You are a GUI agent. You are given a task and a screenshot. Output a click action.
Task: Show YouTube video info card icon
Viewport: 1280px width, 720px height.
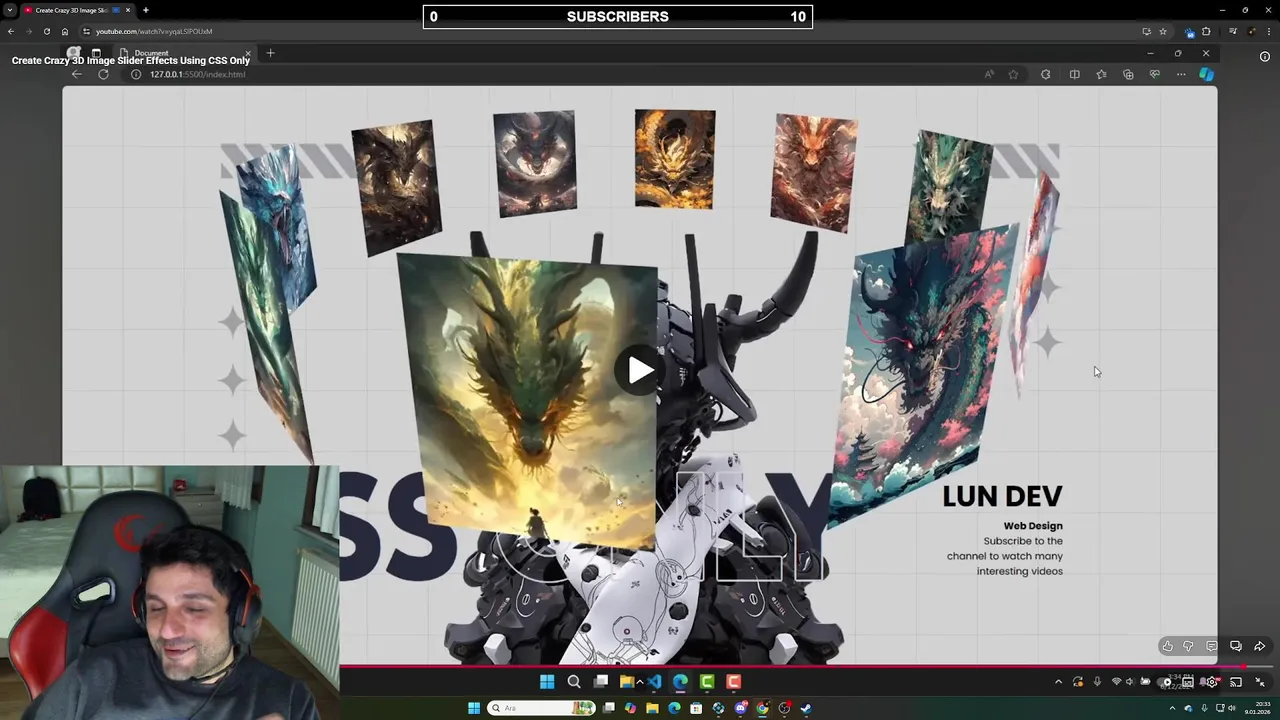point(1265,57)
